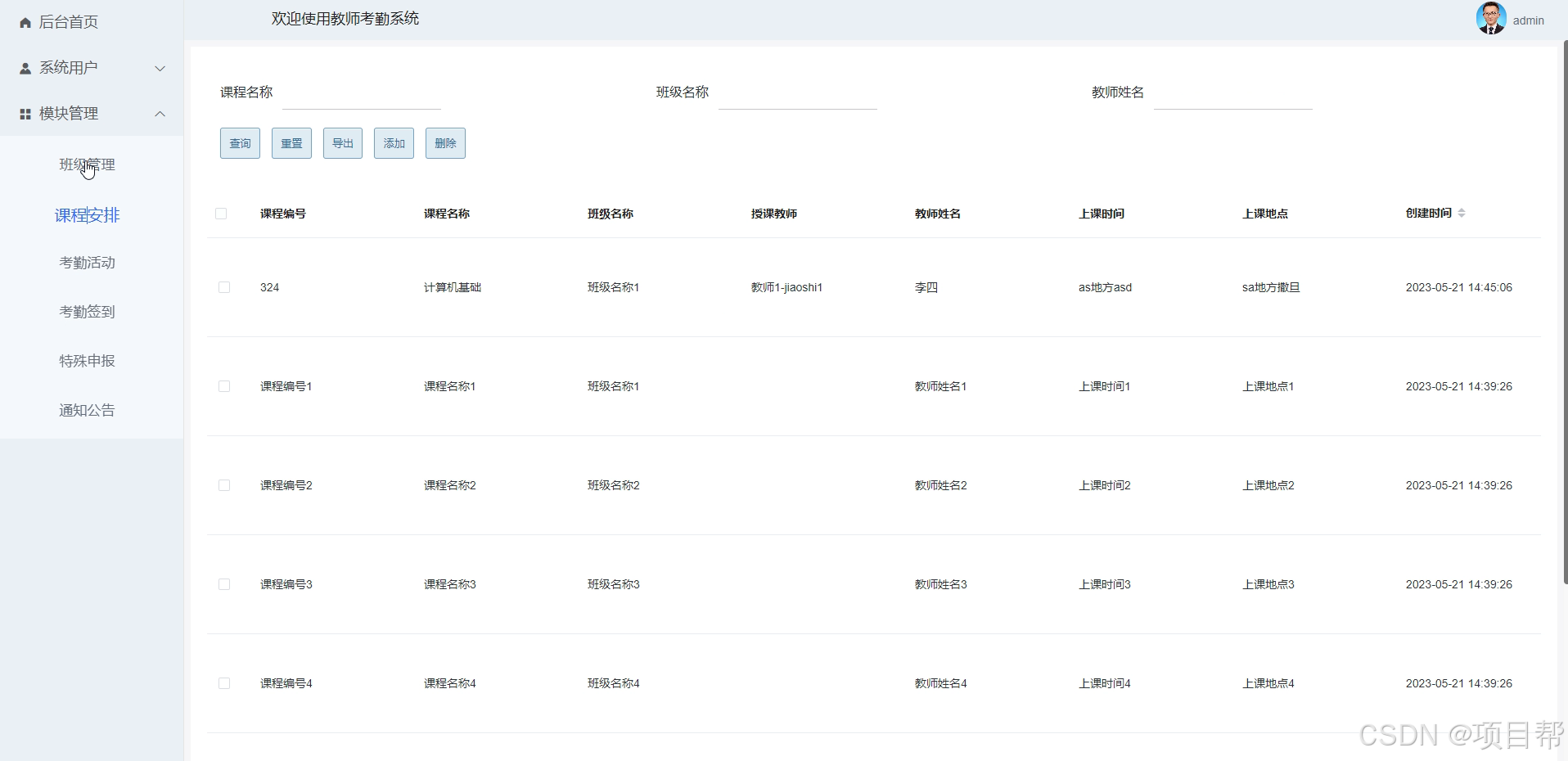
Task: Click the cell 课程名称4
Action: coord(449,683)
